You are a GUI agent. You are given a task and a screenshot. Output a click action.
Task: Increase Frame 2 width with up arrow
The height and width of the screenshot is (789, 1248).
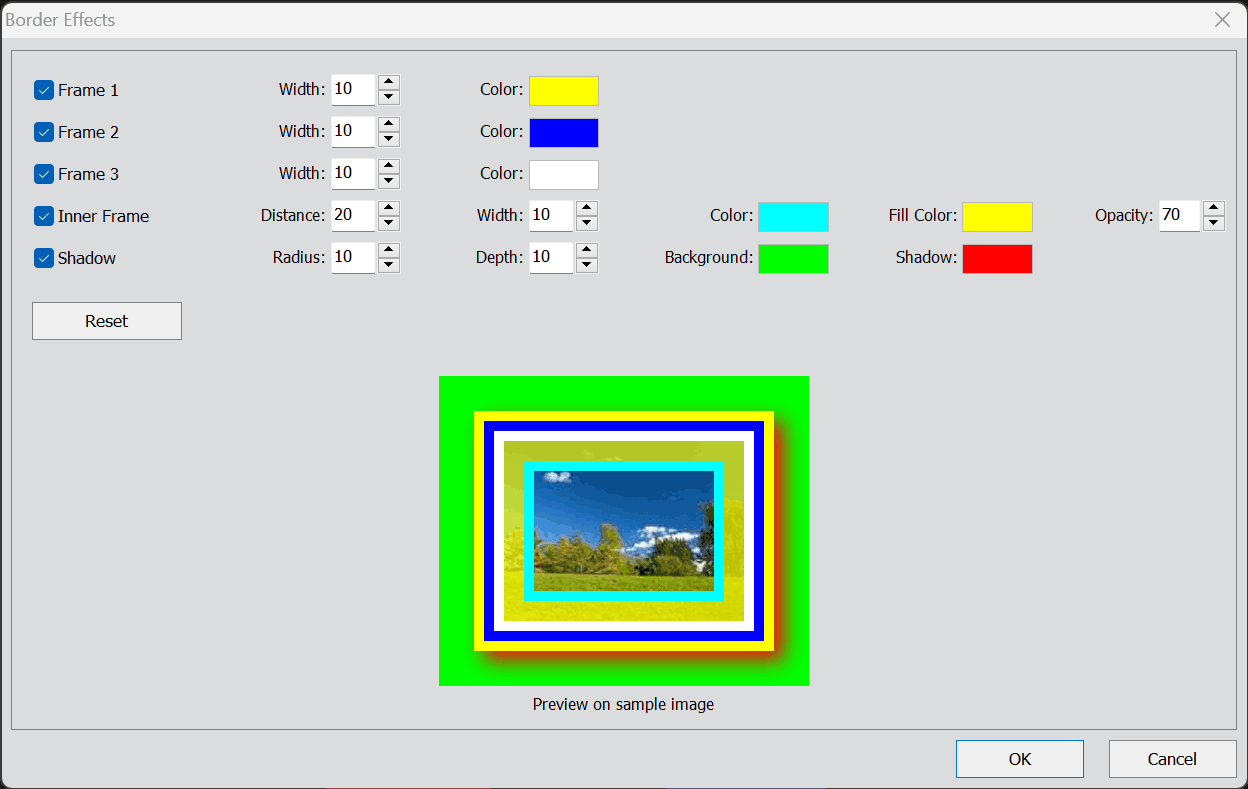pos(389,124)
